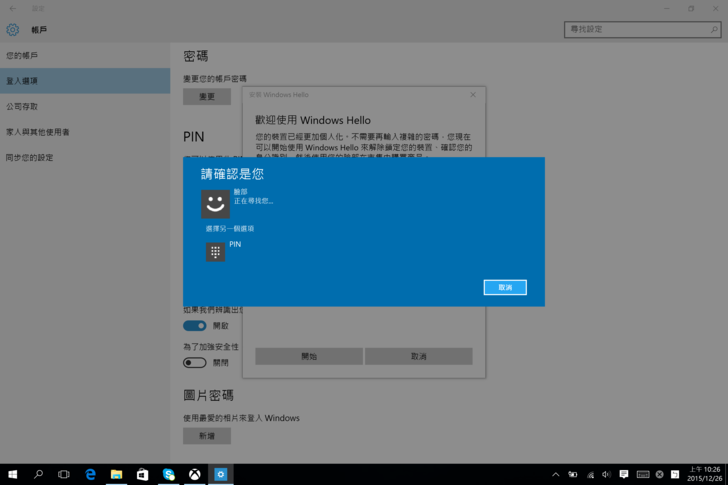Image resolution: width=728 pixels, height=485 pixels.
Task: Show hidden system tray icons
Action: coord(555,474)
